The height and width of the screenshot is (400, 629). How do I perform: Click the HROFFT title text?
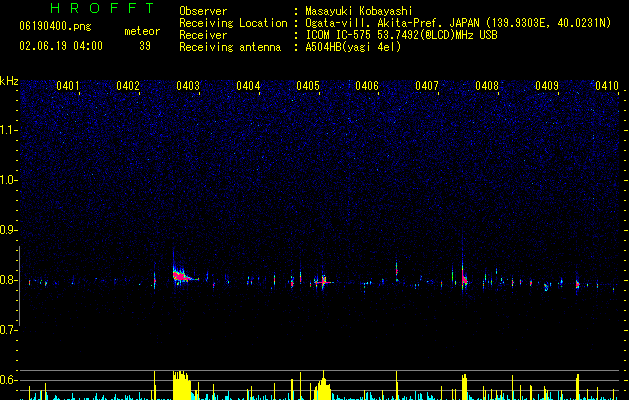pyautogui.click(x=103, y=8)
